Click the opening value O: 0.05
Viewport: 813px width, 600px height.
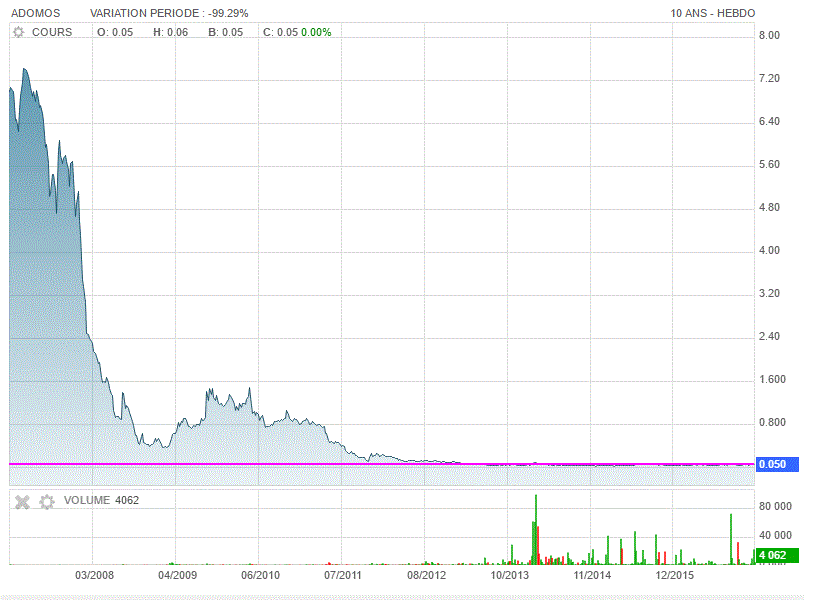(115, 32)
